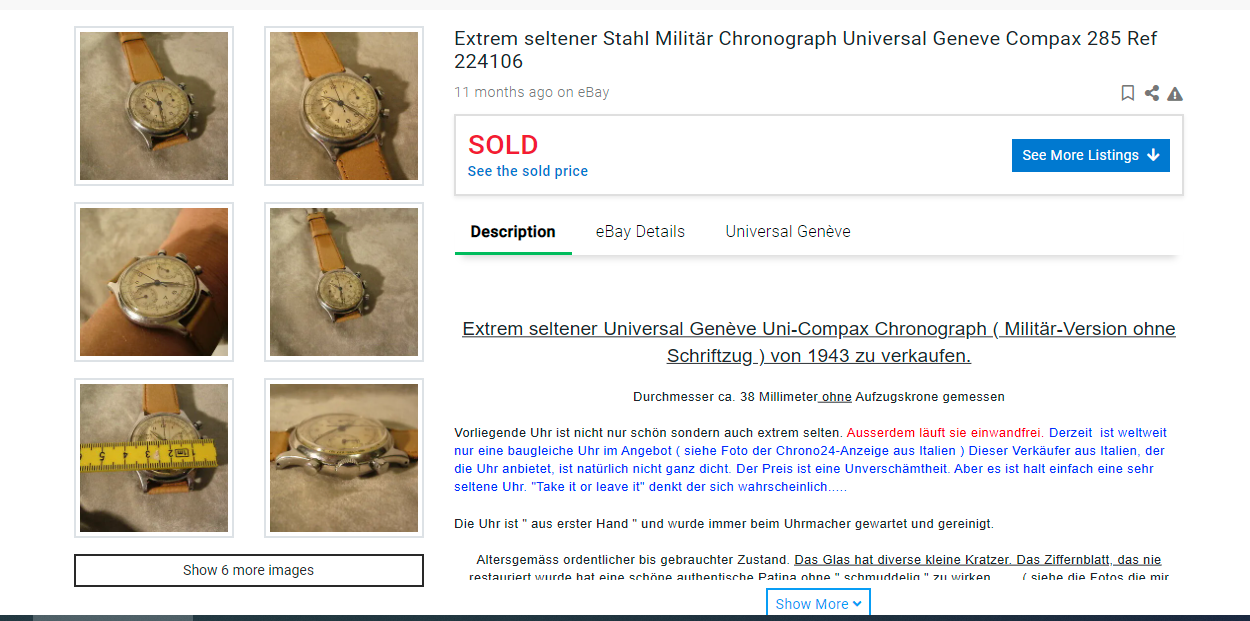
Task: Open the measuring tape photo thumbnail
Action: [154, 458]
